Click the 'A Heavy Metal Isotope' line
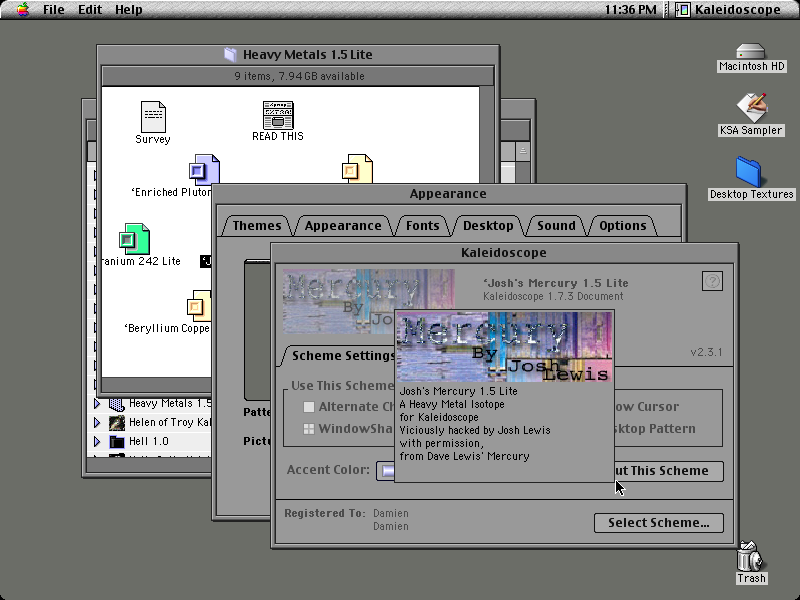Image resolution: width=800 pixels, height=600 pixels. 452,404
